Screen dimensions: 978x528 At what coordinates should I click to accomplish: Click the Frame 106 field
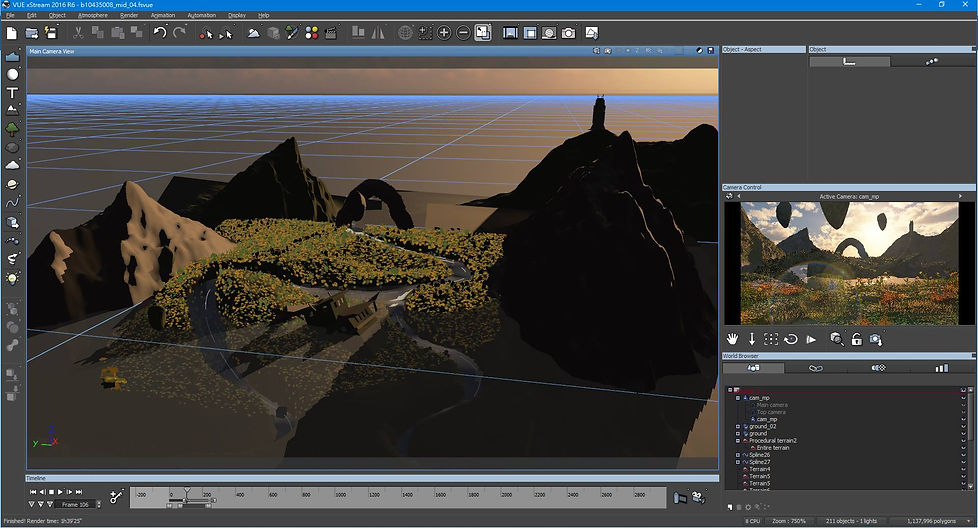[x=77, y=504]
